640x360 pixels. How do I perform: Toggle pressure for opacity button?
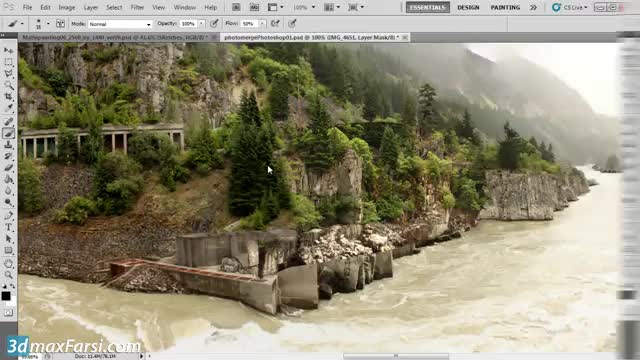point(214,24)
